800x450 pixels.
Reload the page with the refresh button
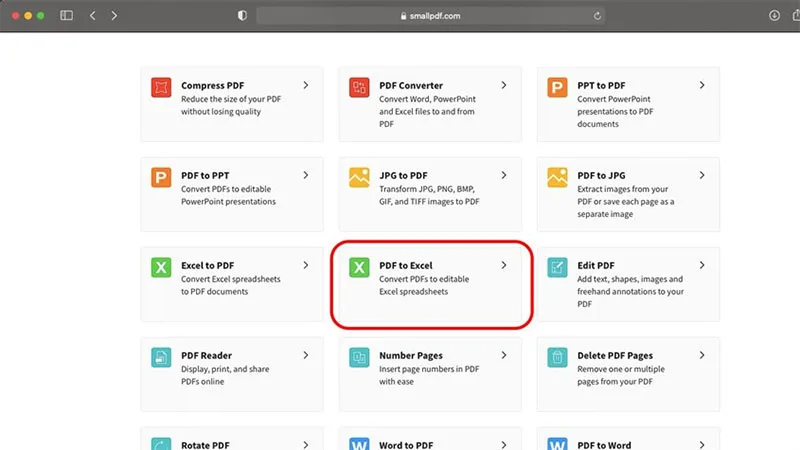[x=597, y=16]
